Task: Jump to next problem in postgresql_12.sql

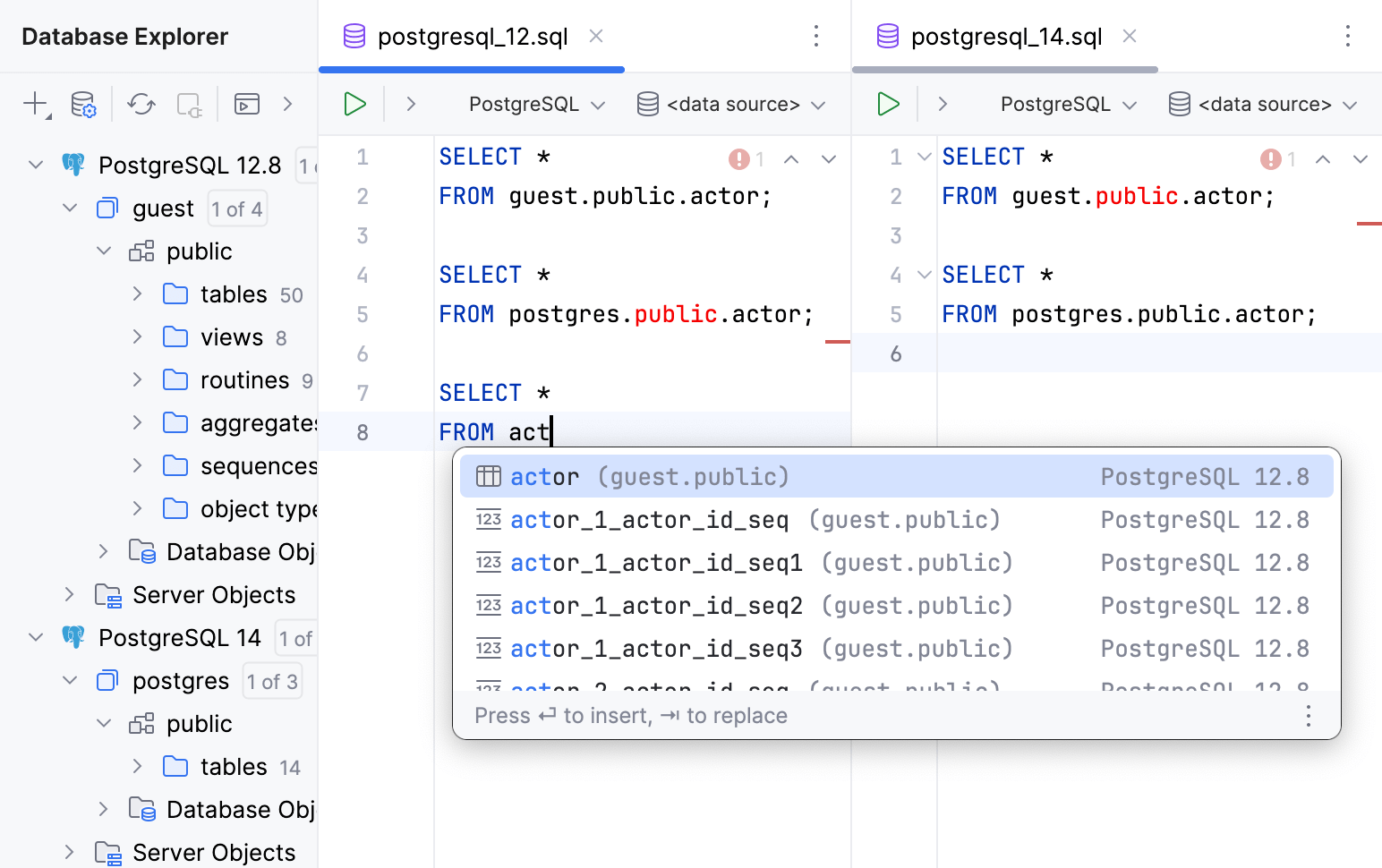Action: [x=829, y=159]
